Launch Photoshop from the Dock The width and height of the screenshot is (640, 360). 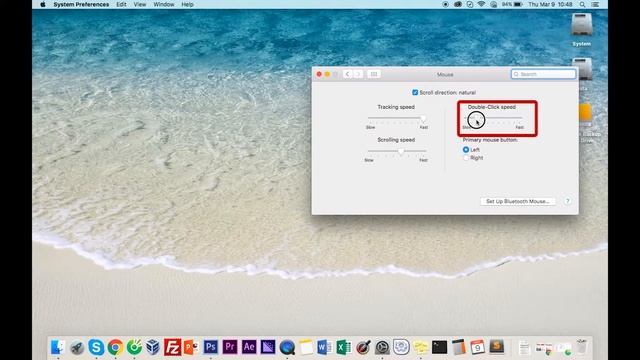tap(211, 347)
